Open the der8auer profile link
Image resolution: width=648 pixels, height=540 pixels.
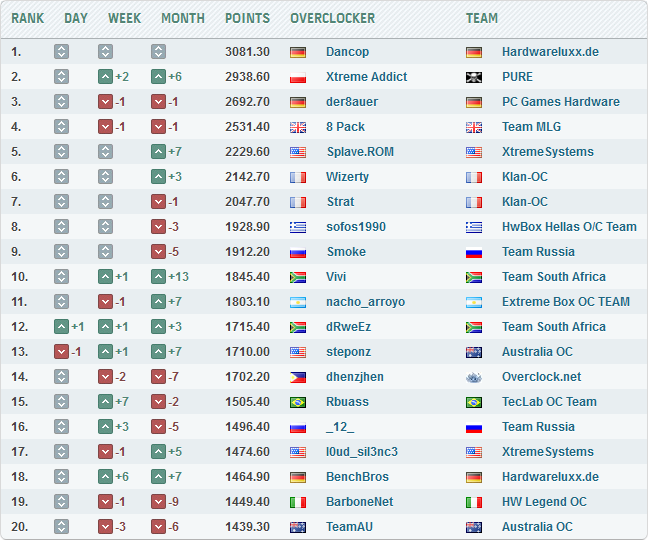[352, 102]
